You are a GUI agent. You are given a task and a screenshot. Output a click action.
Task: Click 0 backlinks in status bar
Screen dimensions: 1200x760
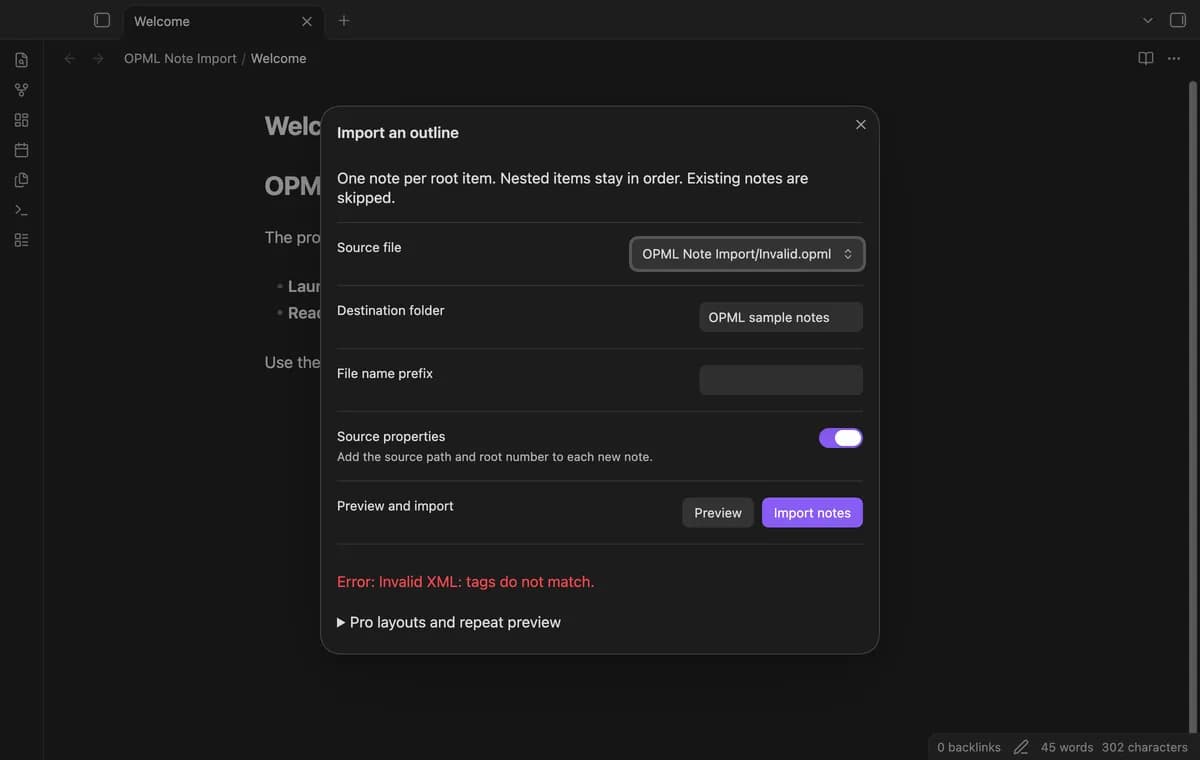tap(969, 747)
